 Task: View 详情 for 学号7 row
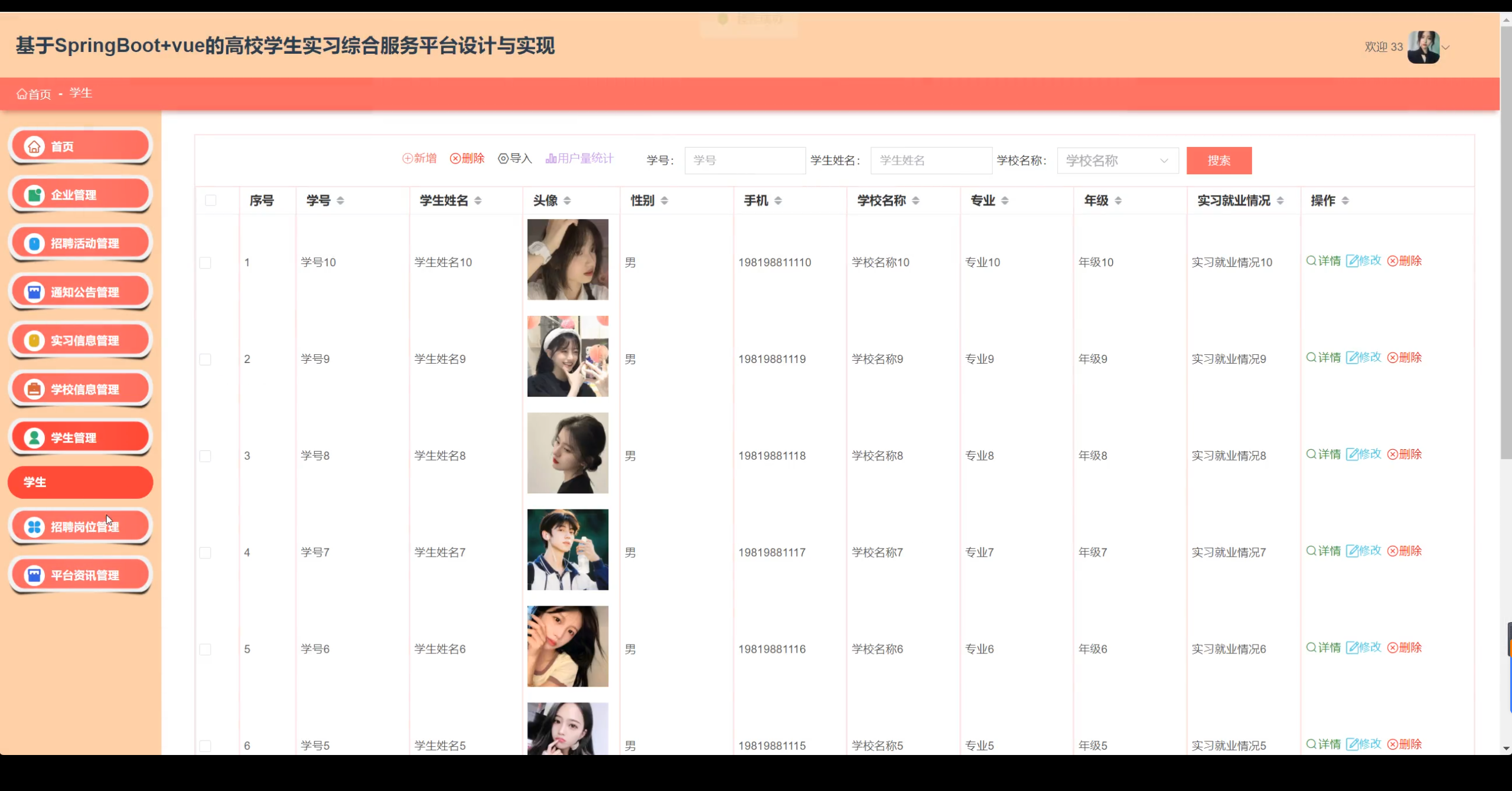pos(1323,551)
